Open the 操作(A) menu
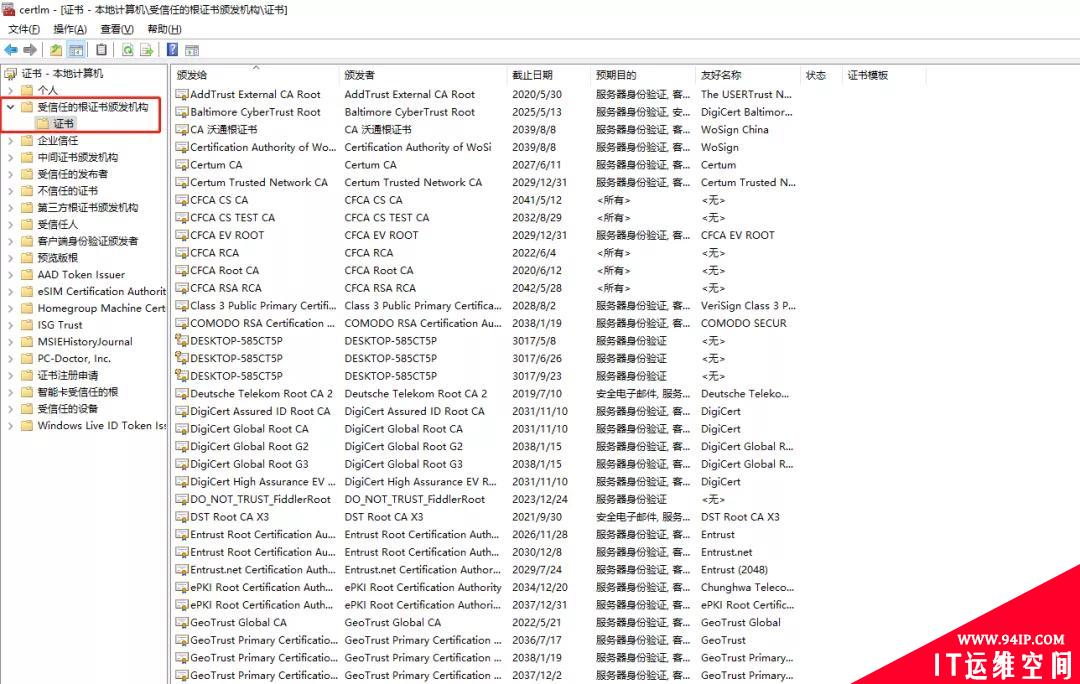 (x=70, y=29)
